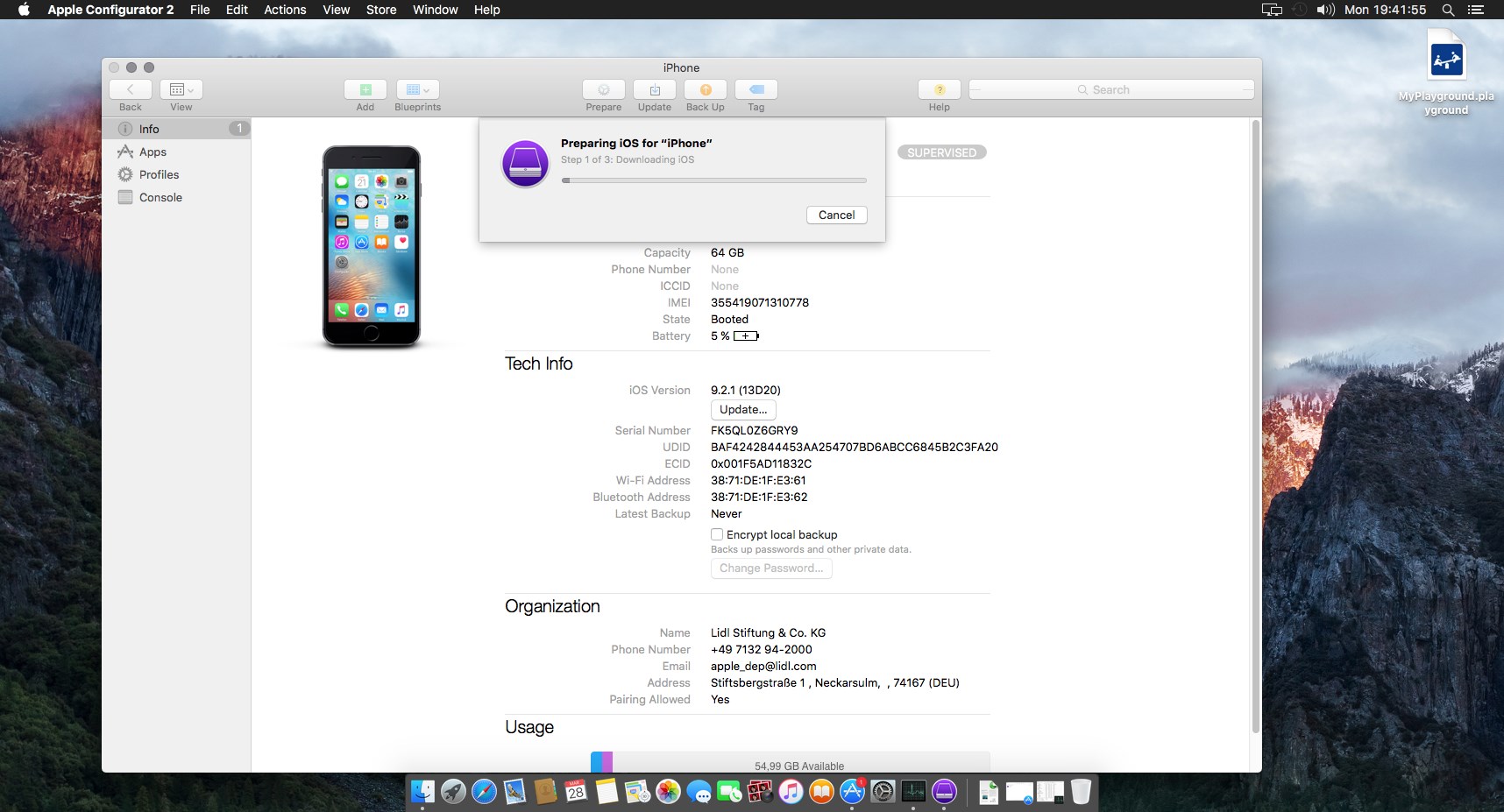
Task: Open Safari from the Dock
Action: click(x=484, y=792)
